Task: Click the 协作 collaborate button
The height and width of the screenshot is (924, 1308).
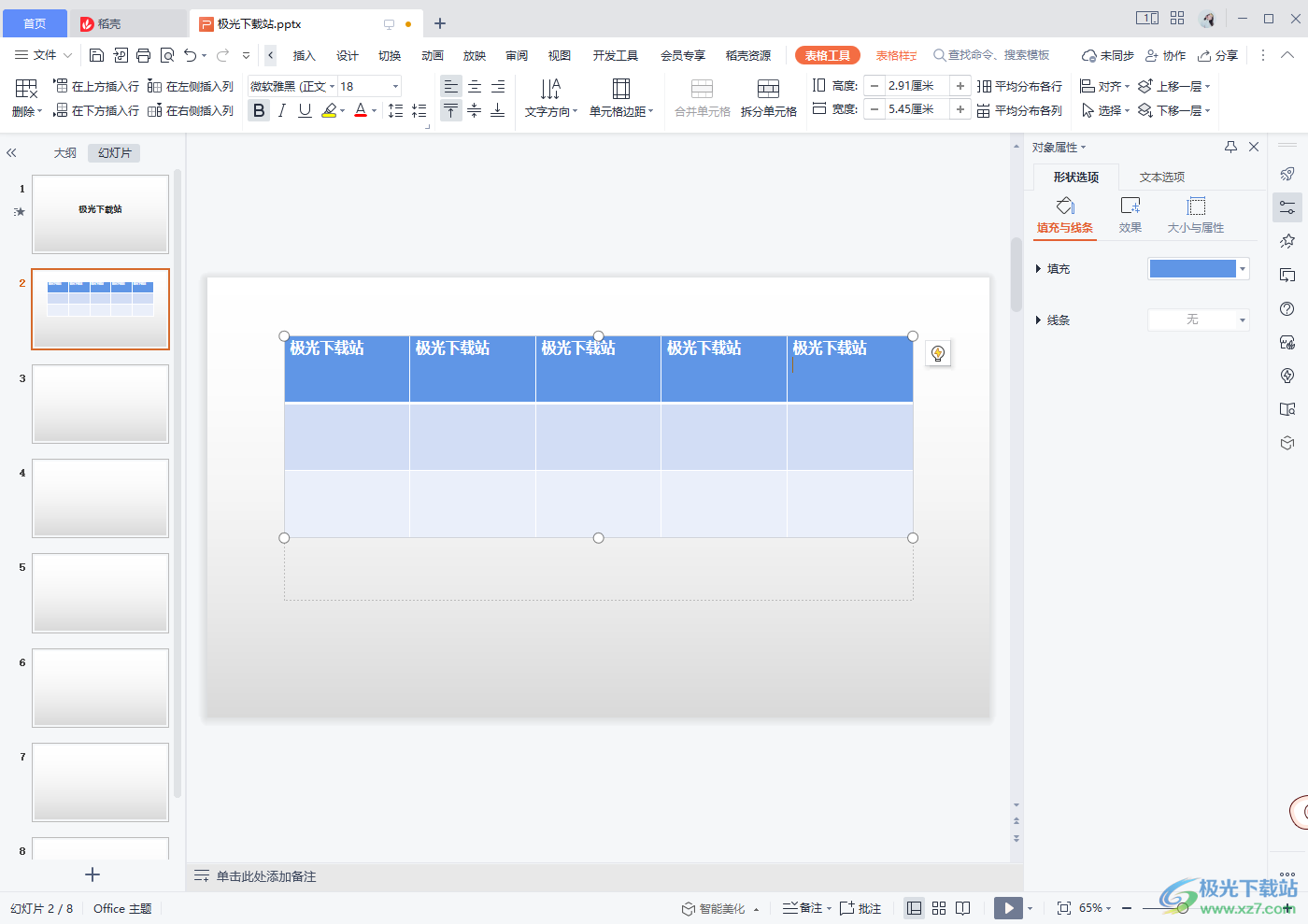Action: [x=1166, y=55]
